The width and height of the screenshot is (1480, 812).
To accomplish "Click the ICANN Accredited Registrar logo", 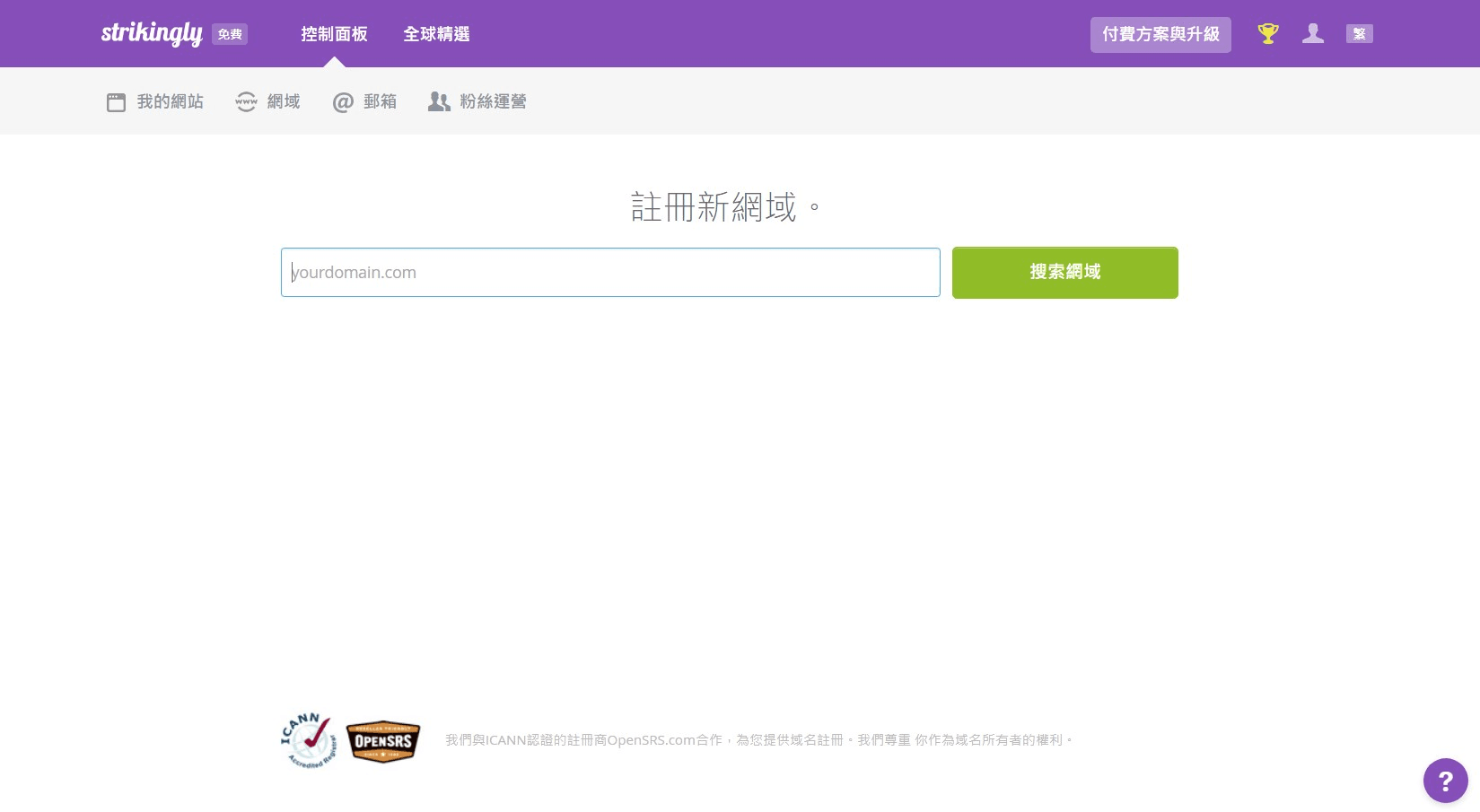I will tap(308, 741).
